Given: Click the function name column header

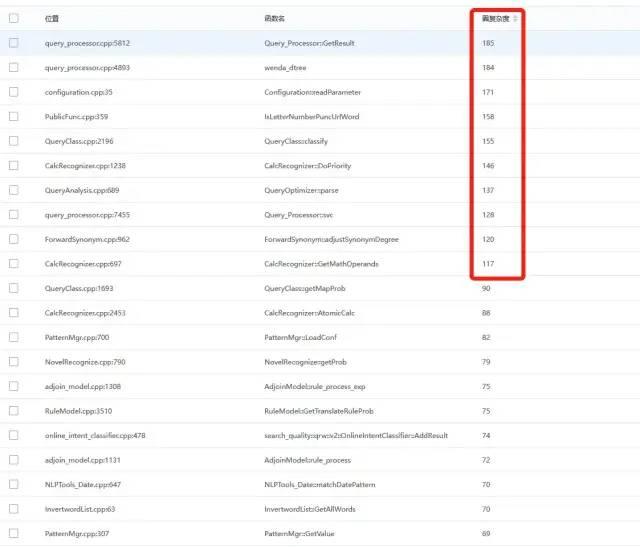Looking at the screenshot, I should (274, 18).
